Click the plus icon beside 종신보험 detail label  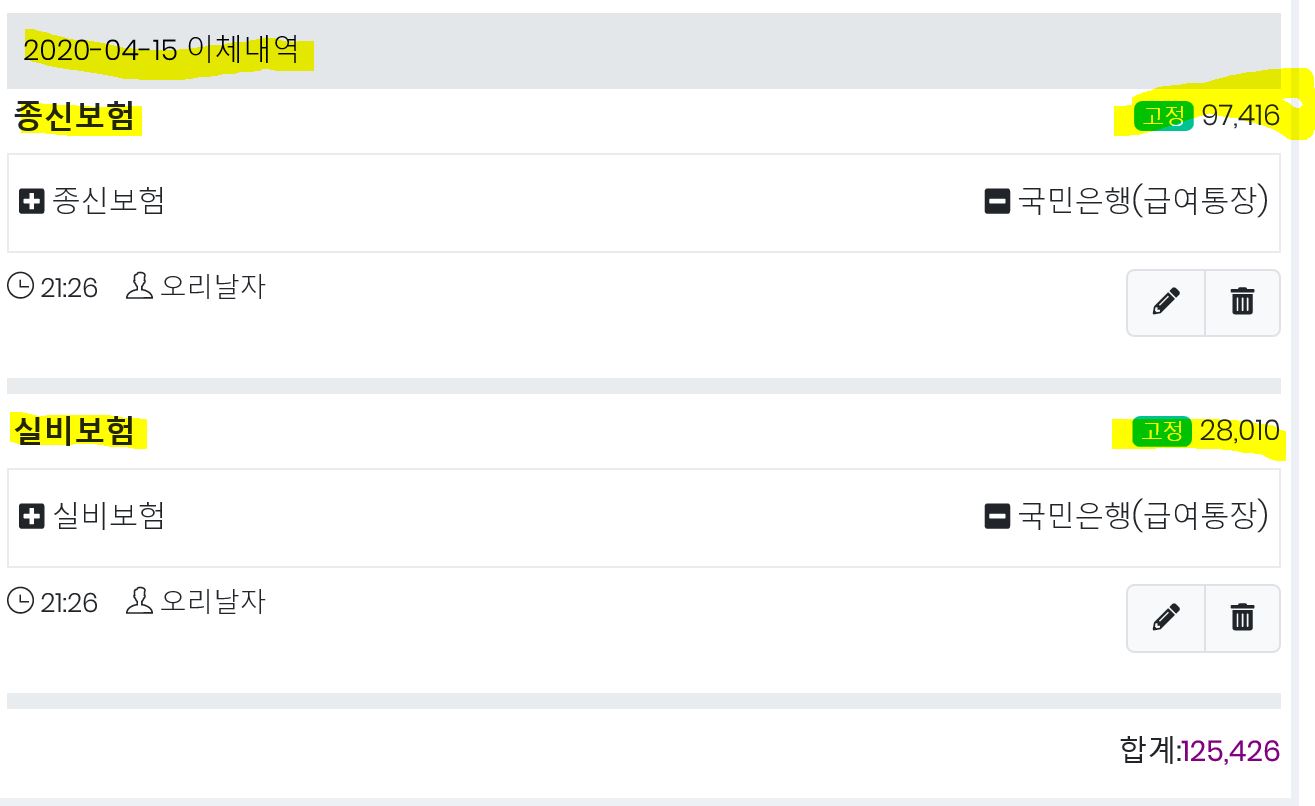pos(32,202)
